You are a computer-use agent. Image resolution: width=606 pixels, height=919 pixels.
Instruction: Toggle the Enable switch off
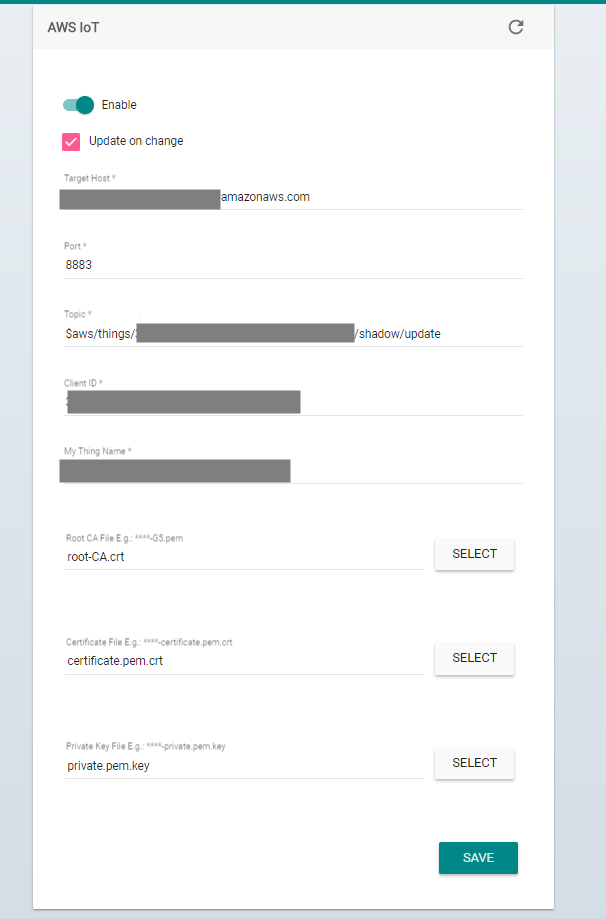[x=79, y=105]
